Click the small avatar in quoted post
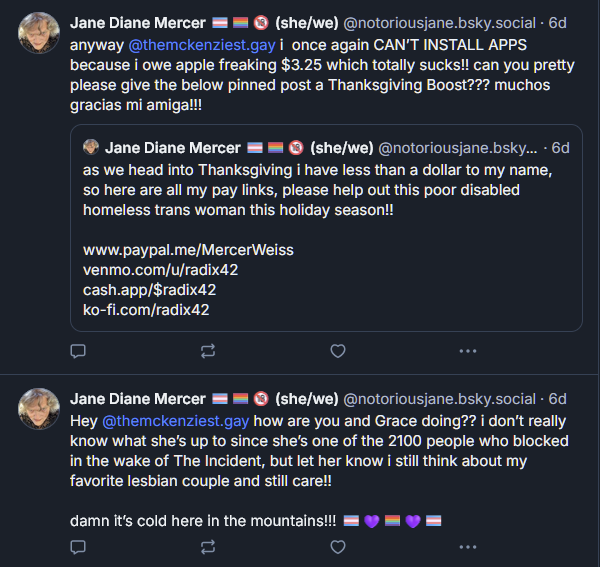This screenshot has width=600, height=567. click(91, 147)
